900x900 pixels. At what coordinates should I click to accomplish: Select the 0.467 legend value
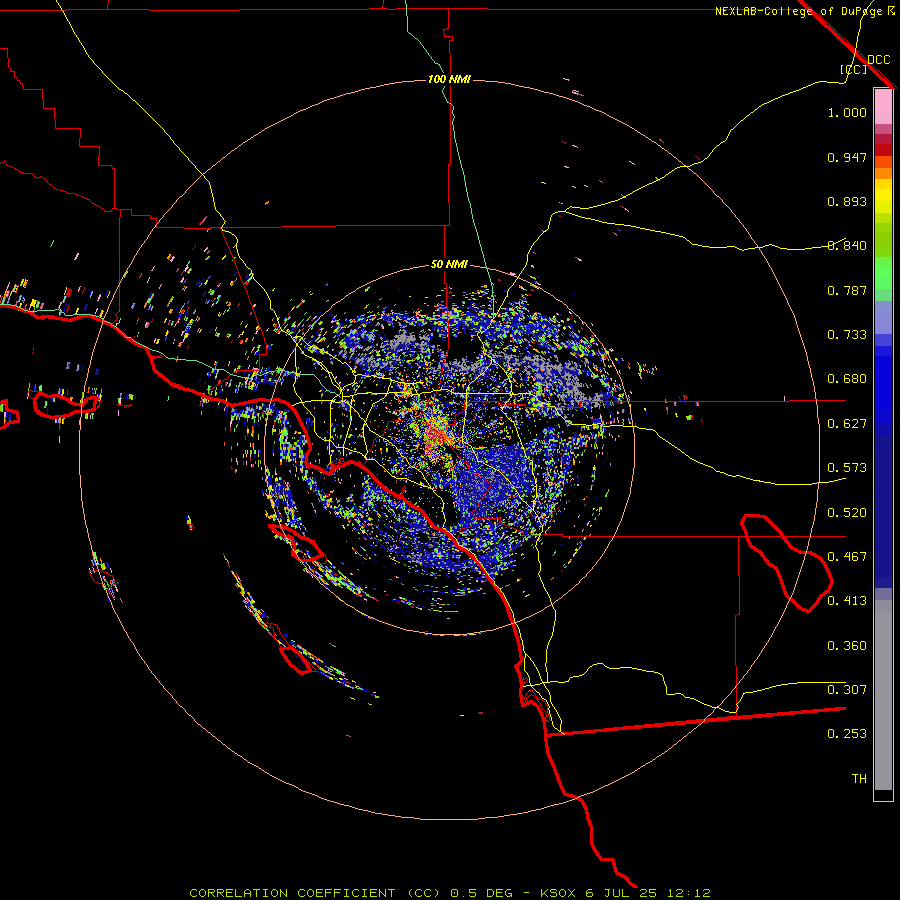click(x=847, y=557)
